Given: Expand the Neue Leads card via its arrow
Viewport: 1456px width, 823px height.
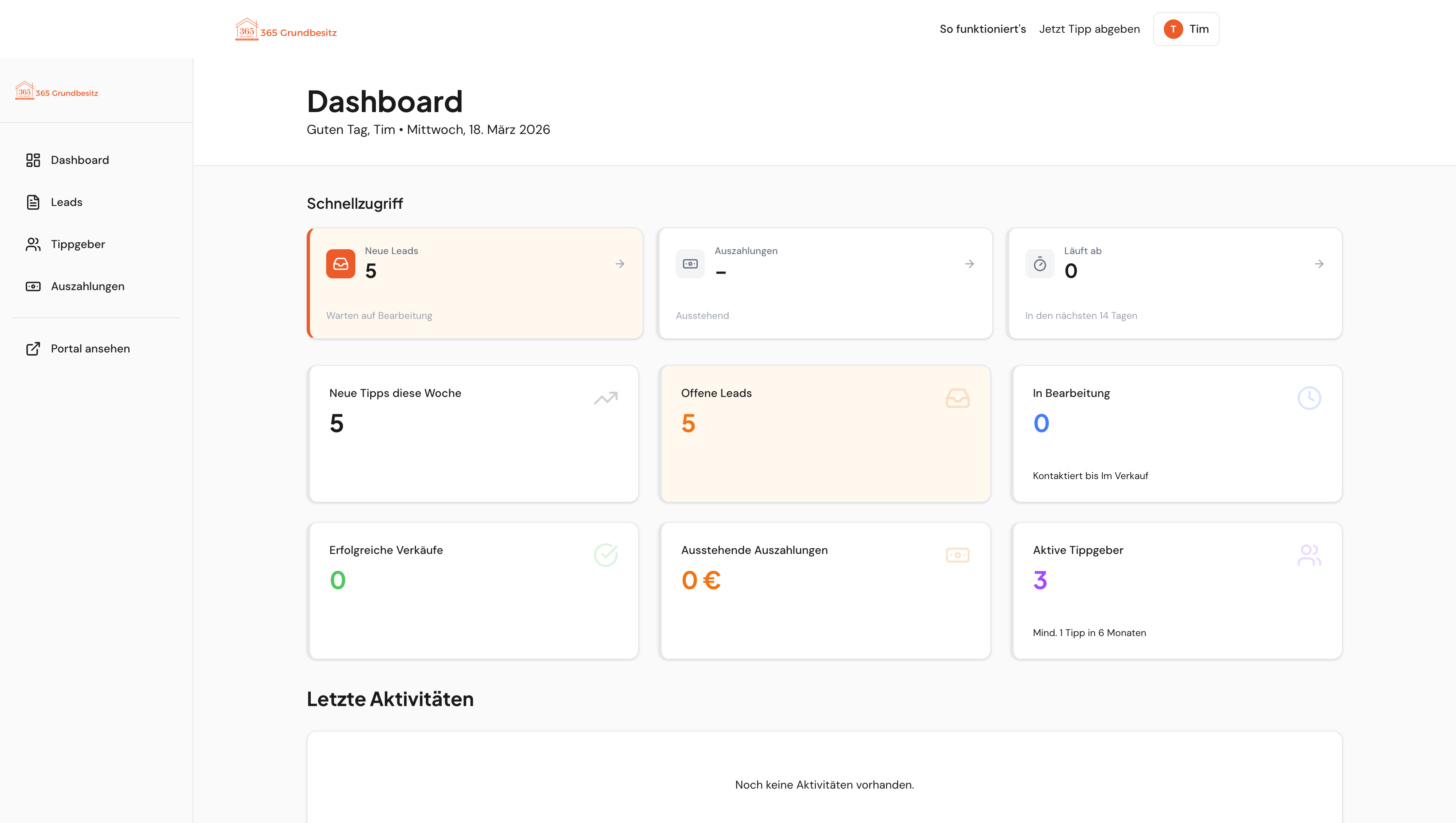Looking at the screenshot, I should [620, 263].
